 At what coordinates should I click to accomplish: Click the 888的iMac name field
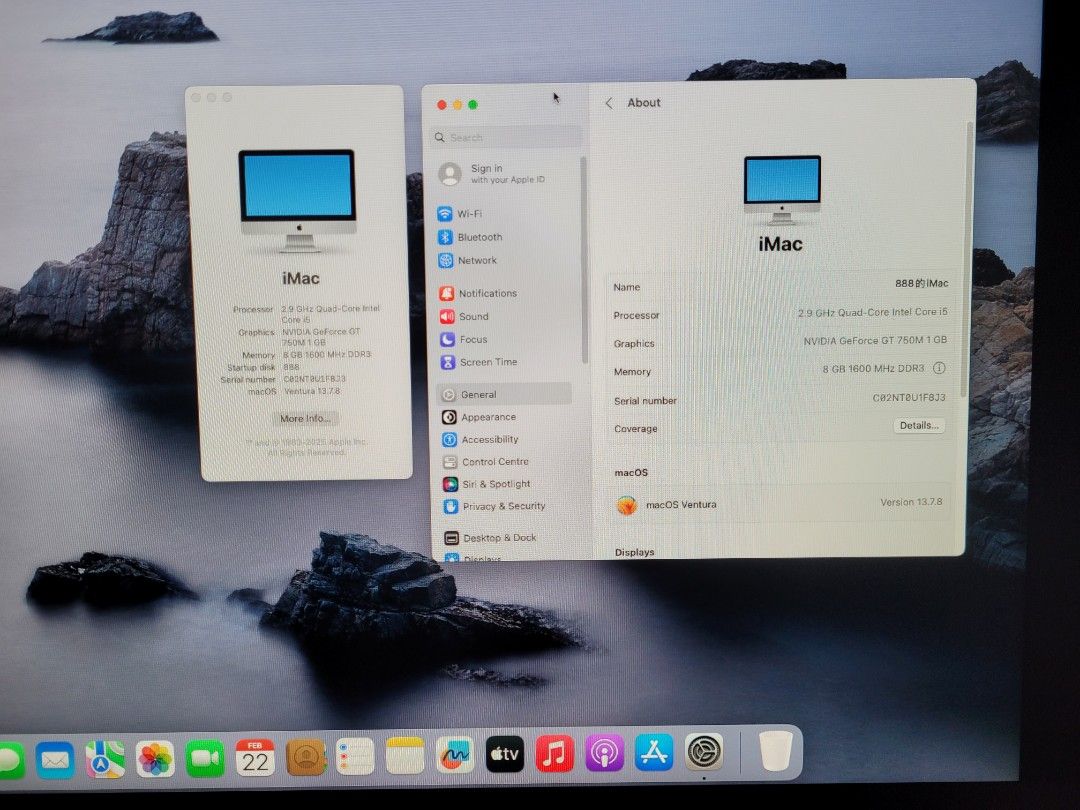[922, 283]
